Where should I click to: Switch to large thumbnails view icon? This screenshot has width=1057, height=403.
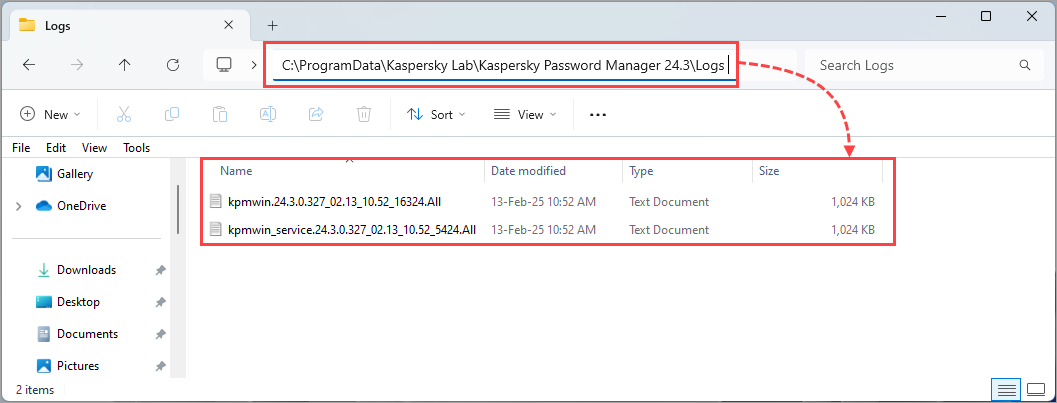(x=1036, y=389)
